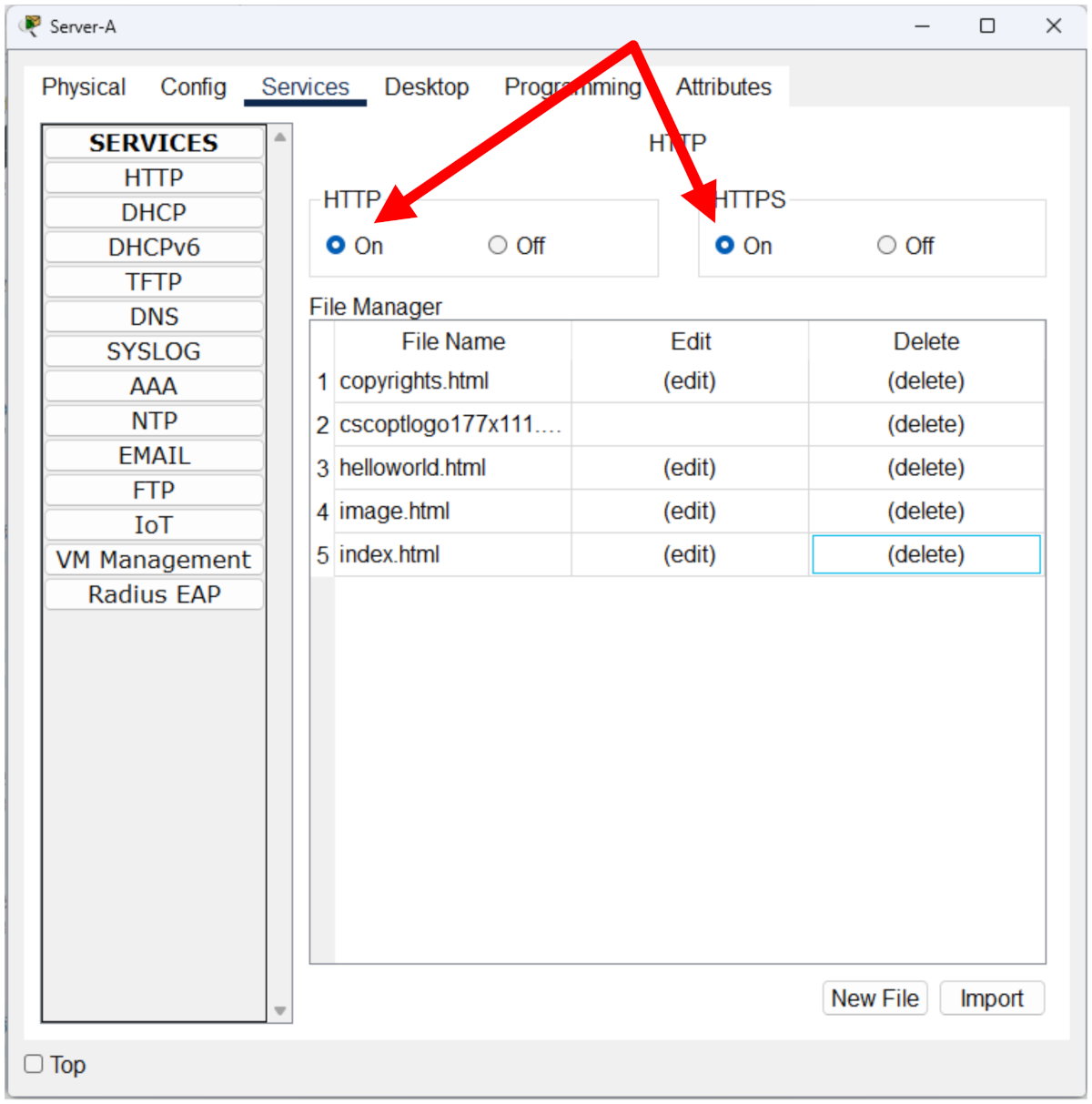Open the Physical tab
Screen dimensions: 1092x1104
[84, 87]
